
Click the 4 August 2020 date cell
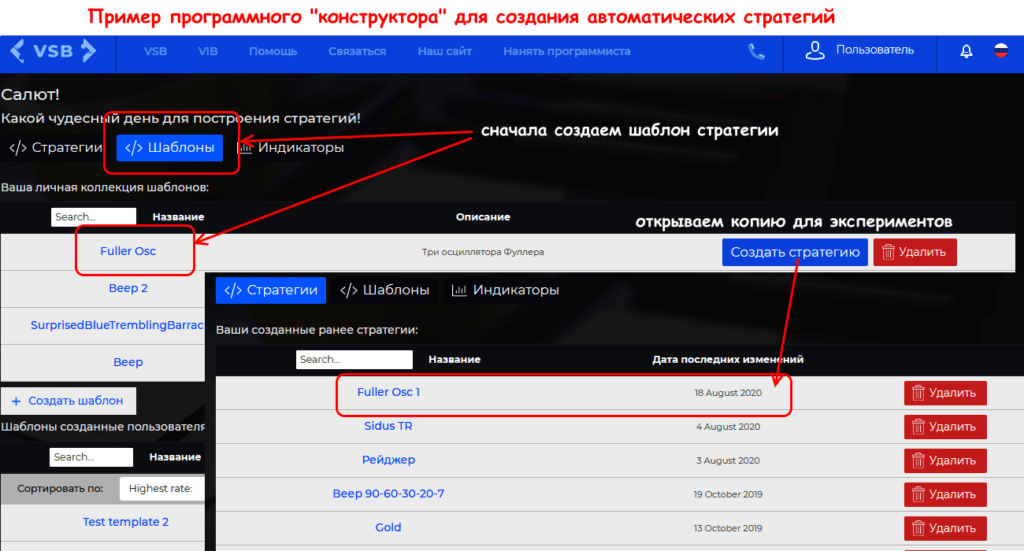point(728,427)
